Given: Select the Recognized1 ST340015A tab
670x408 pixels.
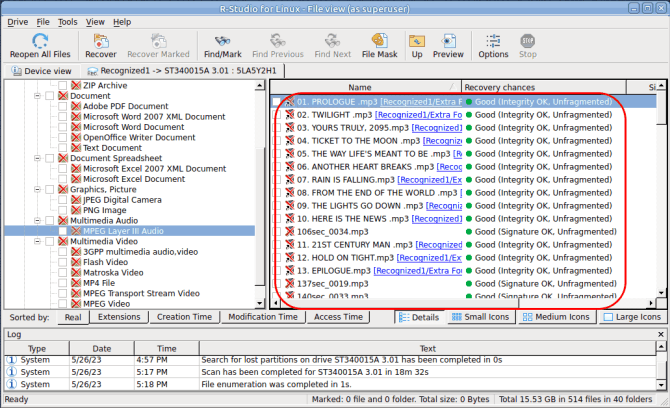Looking at the screenshot, I should [x=182, y=70].
